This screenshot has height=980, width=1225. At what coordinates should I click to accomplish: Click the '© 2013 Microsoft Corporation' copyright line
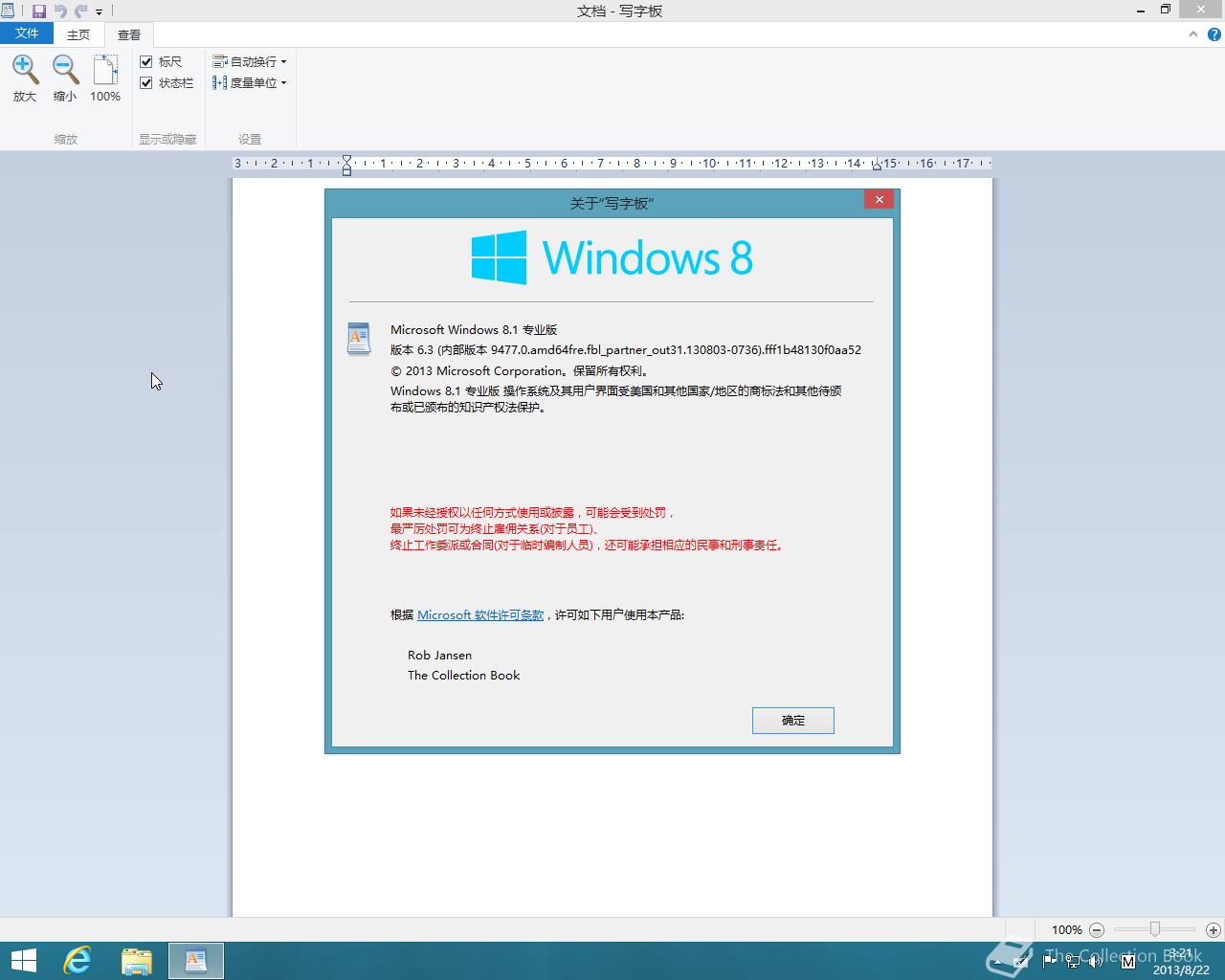click(520, 370)
